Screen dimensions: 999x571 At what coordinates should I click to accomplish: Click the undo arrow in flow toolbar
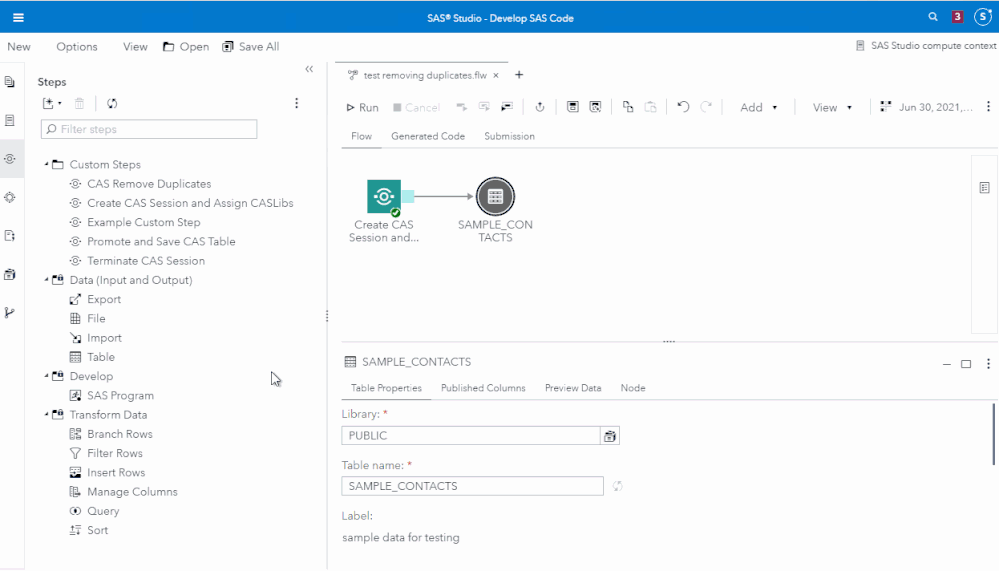pos(683,107)
